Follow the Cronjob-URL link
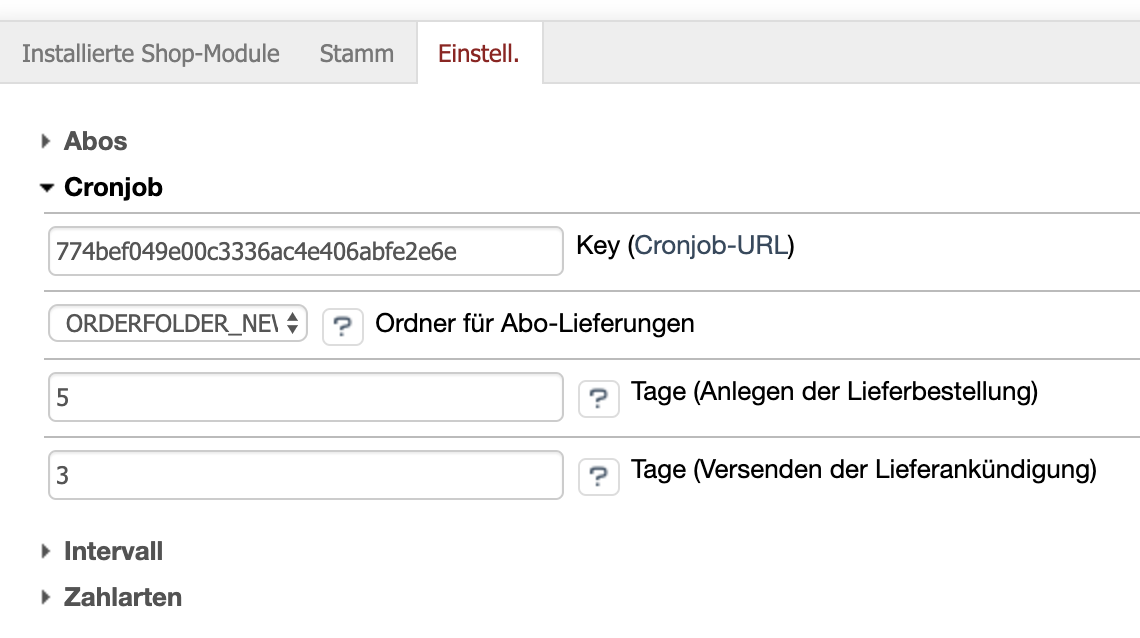This screenshot has height=638, width=1140. (x=710, y=246)
